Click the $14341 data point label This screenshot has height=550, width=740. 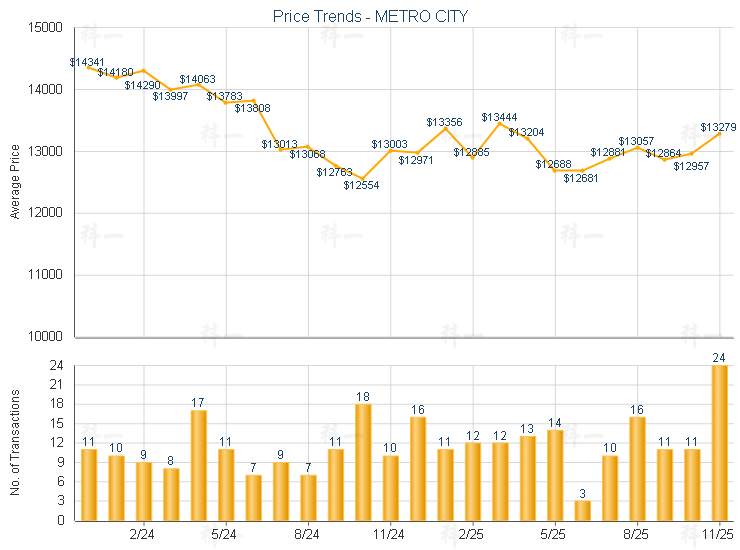87,62
